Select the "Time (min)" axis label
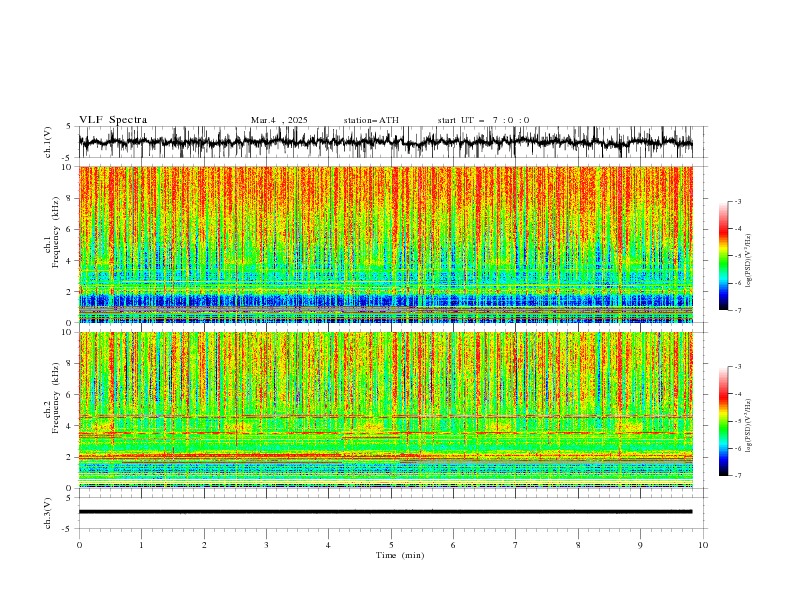 (x=400, y=555)
